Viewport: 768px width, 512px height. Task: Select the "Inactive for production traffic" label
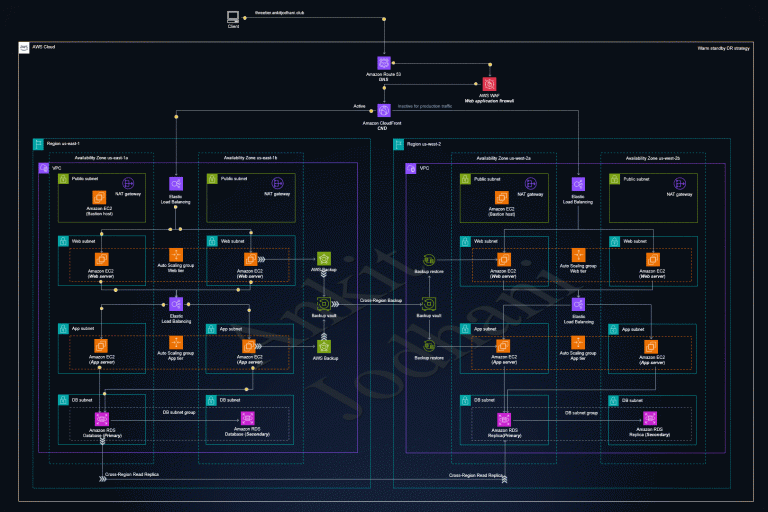click(x=425, y=106)
